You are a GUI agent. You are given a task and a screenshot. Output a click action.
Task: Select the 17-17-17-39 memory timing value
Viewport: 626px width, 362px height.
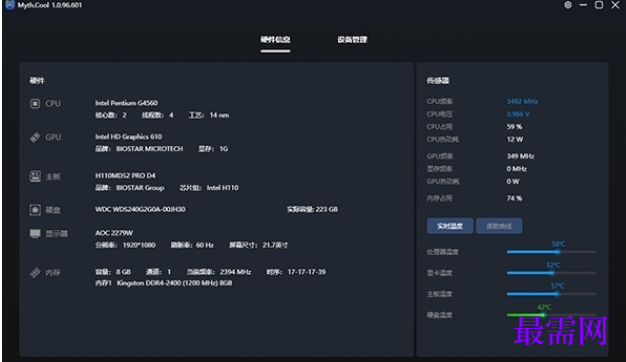click(307, 272)
